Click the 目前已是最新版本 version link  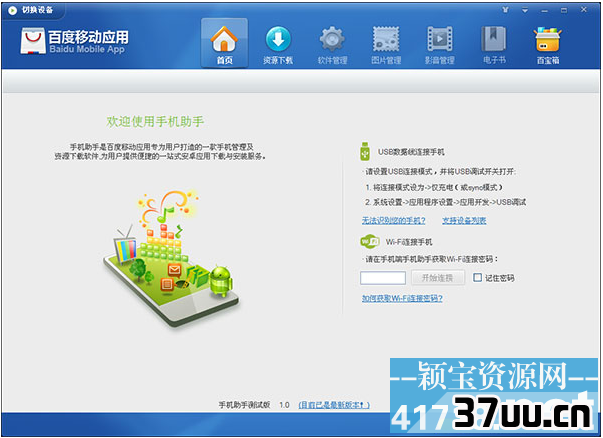334,405
